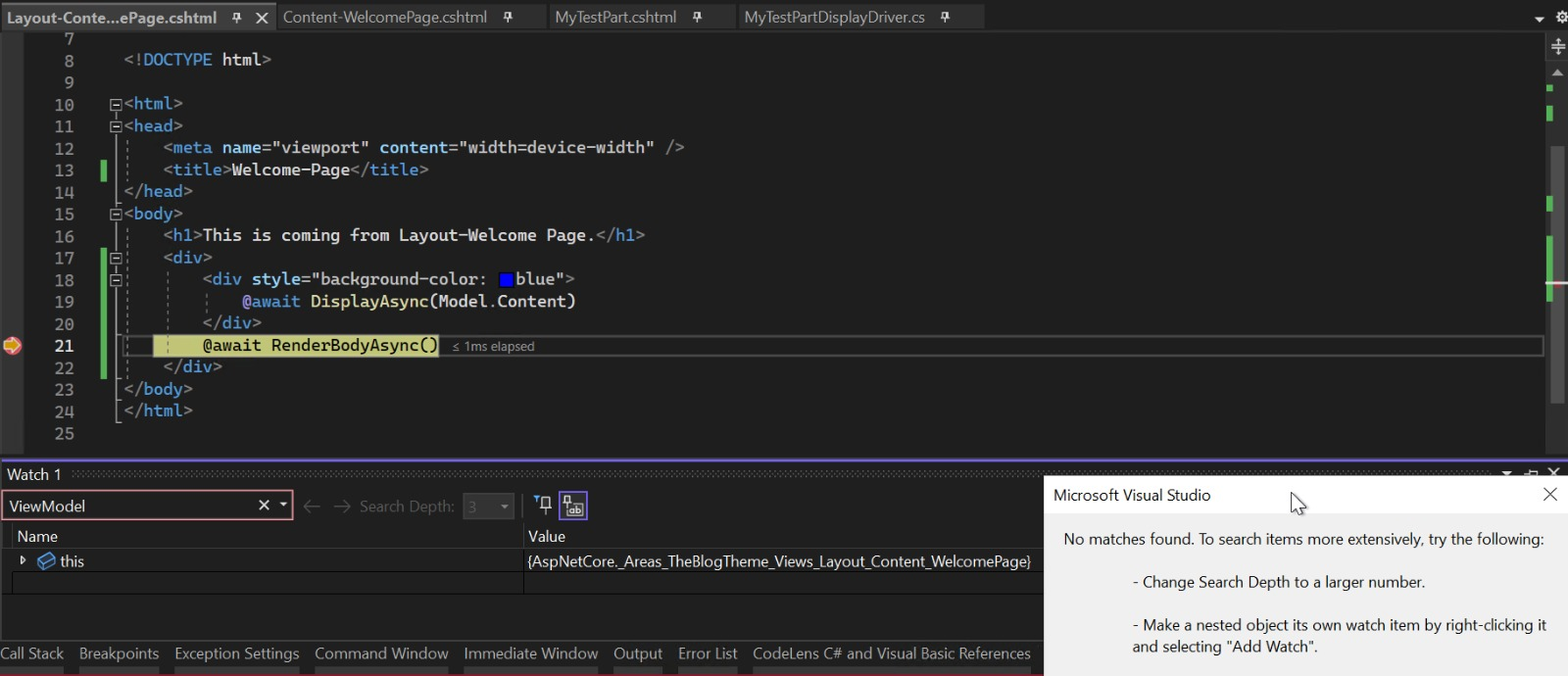Open the Output tab

pyautogui.click(x=638, y=653)
